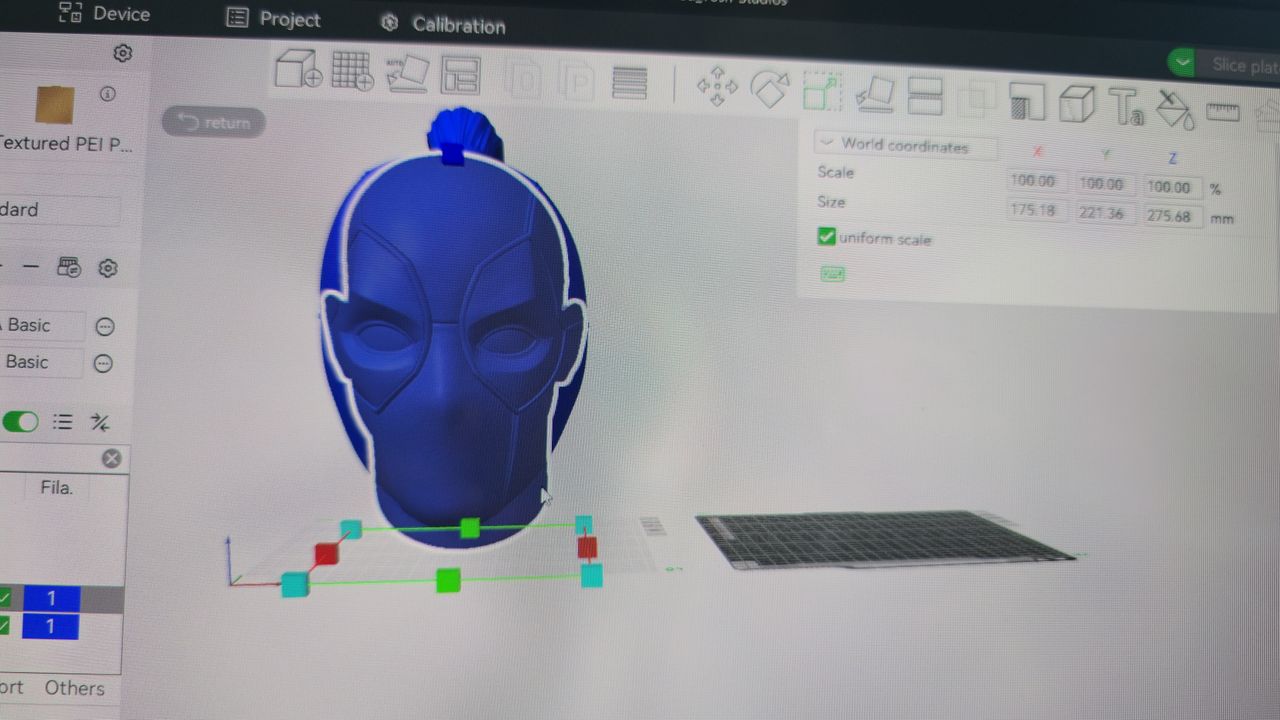
Task: Select the Color painting bucket tool
Action: 1175,109
